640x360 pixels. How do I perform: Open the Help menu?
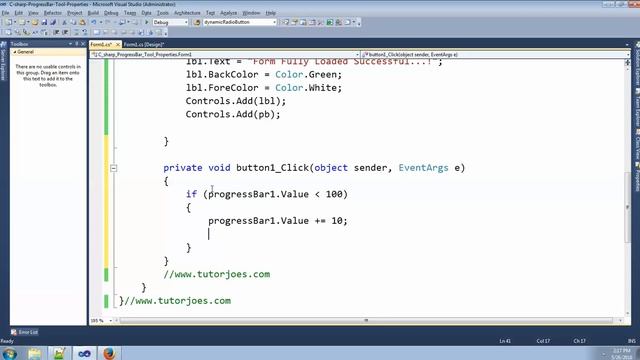pyautogui.click(x=271, y=13)
